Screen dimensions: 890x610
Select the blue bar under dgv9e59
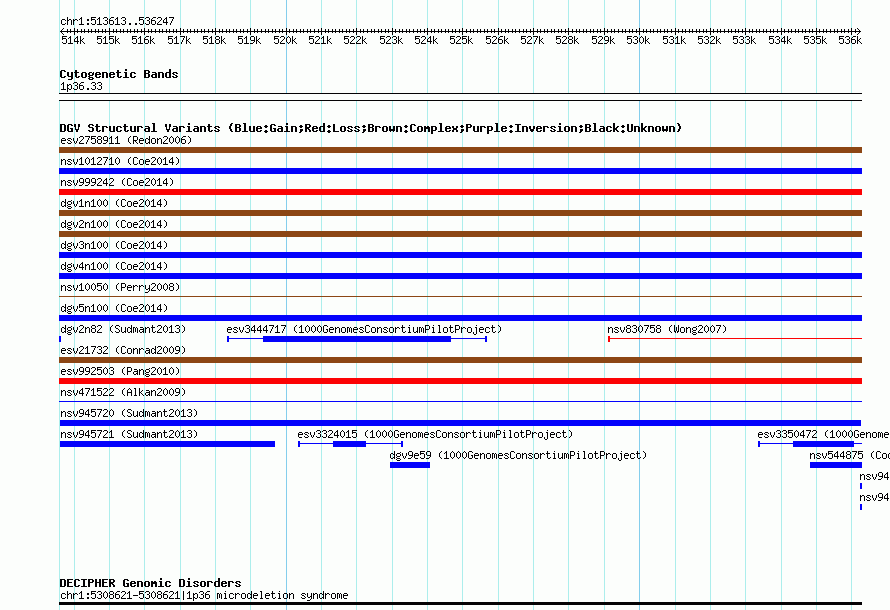pos(410,465)
